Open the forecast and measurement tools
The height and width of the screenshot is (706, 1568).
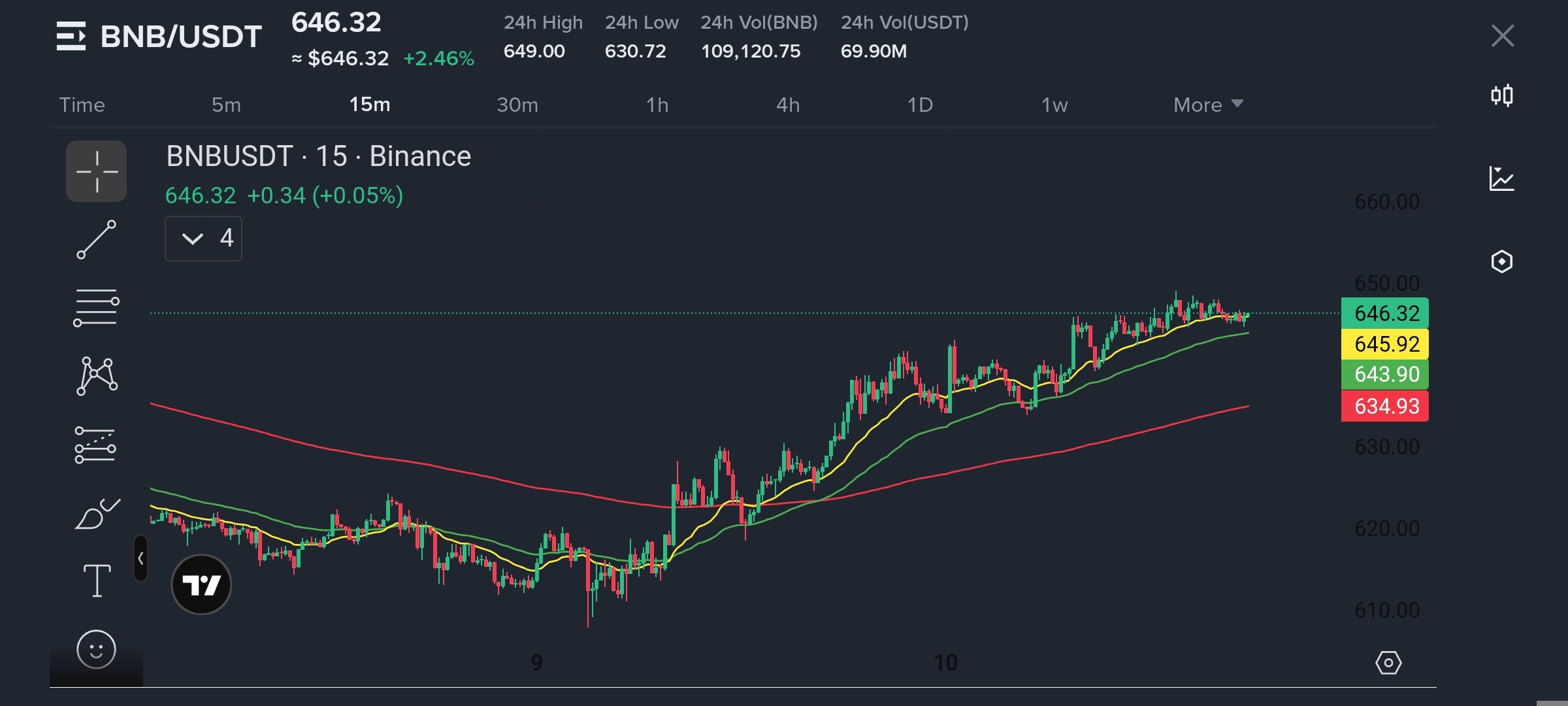pos(95,445)
